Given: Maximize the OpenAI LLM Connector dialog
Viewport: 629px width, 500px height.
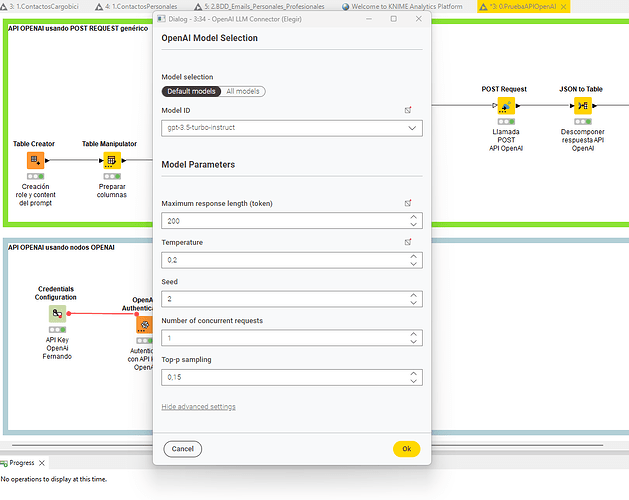Looking at the screenshot, I should 394,19.
